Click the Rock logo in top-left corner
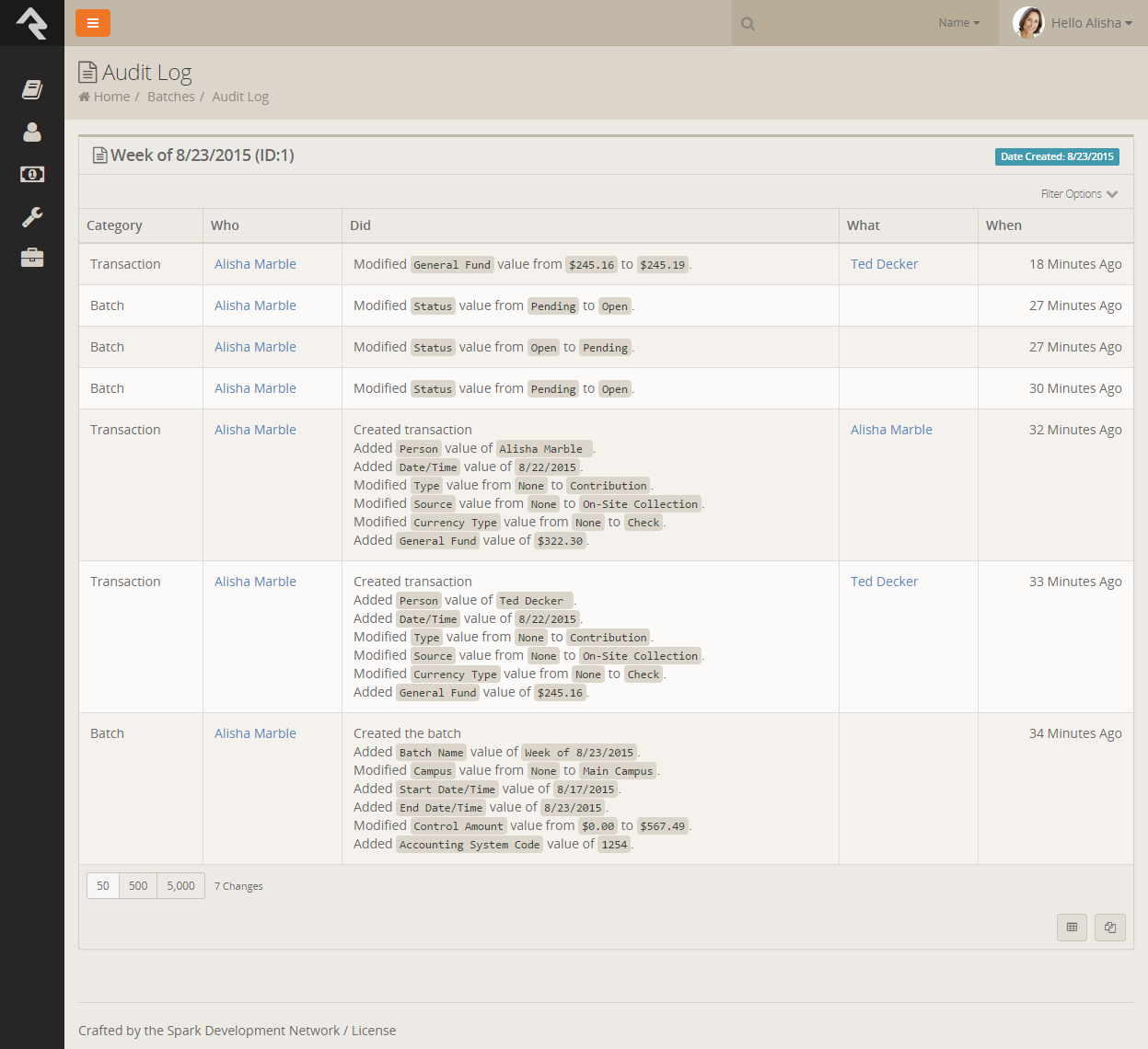 click(x=31, y=23)
